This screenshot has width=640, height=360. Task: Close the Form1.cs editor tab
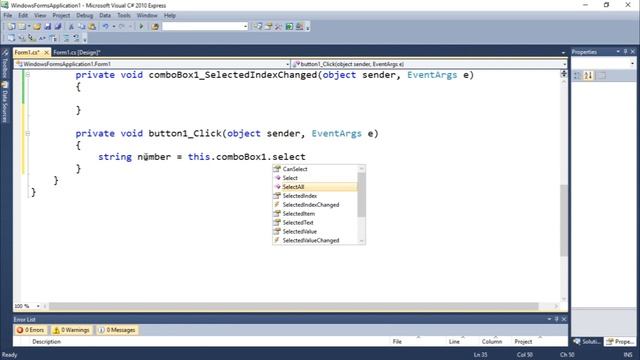coord(46,53)
